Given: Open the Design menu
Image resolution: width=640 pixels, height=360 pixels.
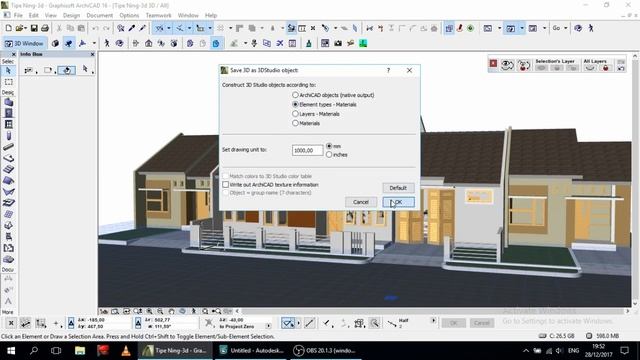Looking at the screenshot, I should pyautogui.click(x=71, y=15).
